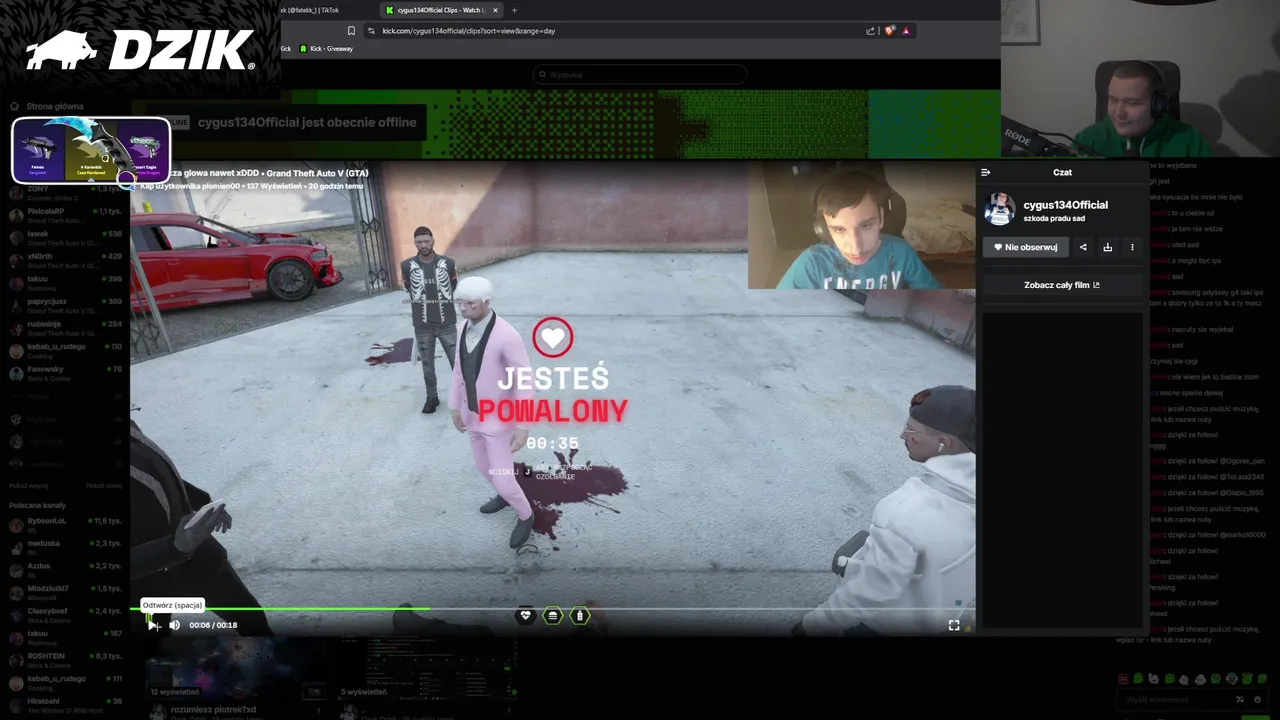The height and width of the screenshot is (720, 1280).
Task: Click clip title Grand Theft Auto V text
Action: [317, 173]
